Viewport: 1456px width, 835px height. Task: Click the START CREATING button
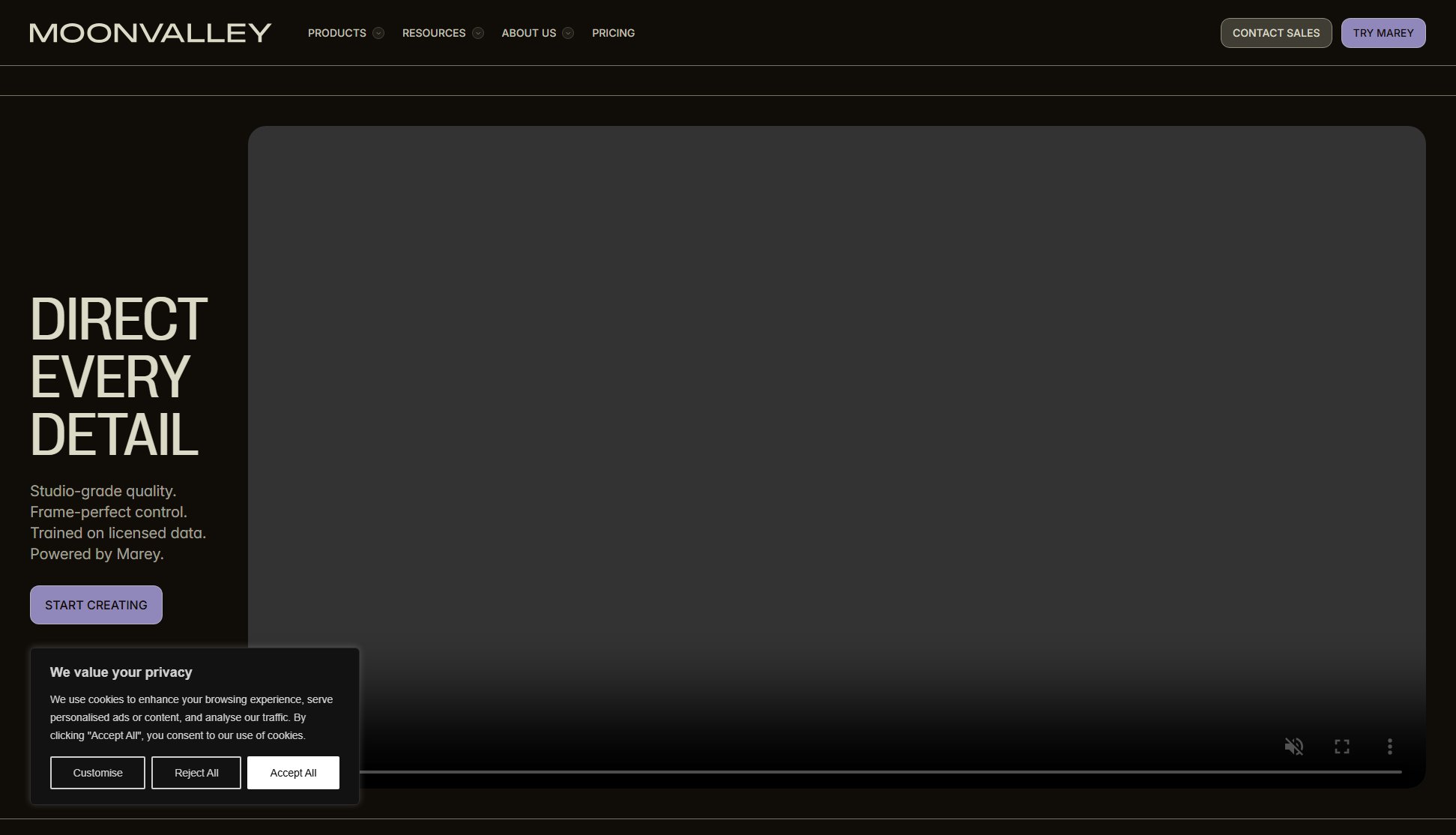pyautogui.click(x=96, y=605)
